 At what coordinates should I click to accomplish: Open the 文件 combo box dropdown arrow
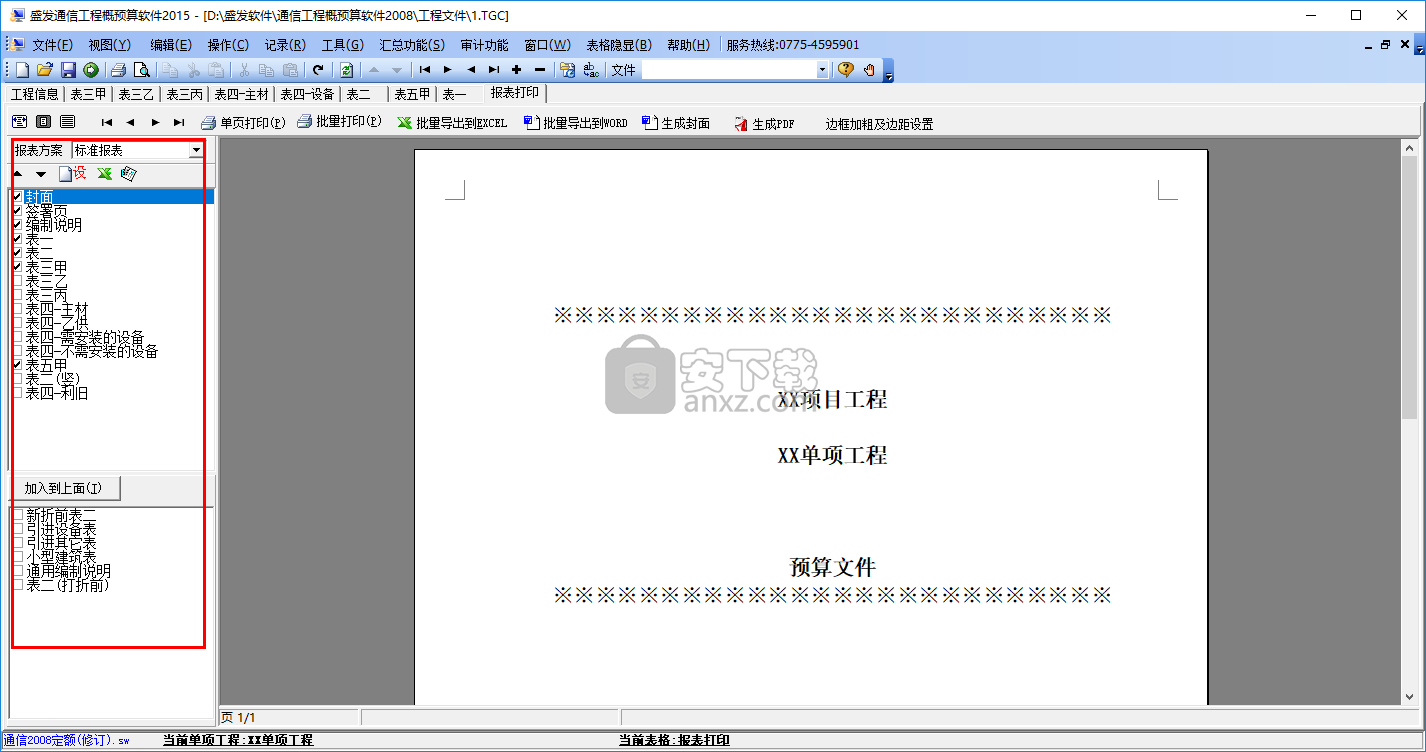(823, 70)
